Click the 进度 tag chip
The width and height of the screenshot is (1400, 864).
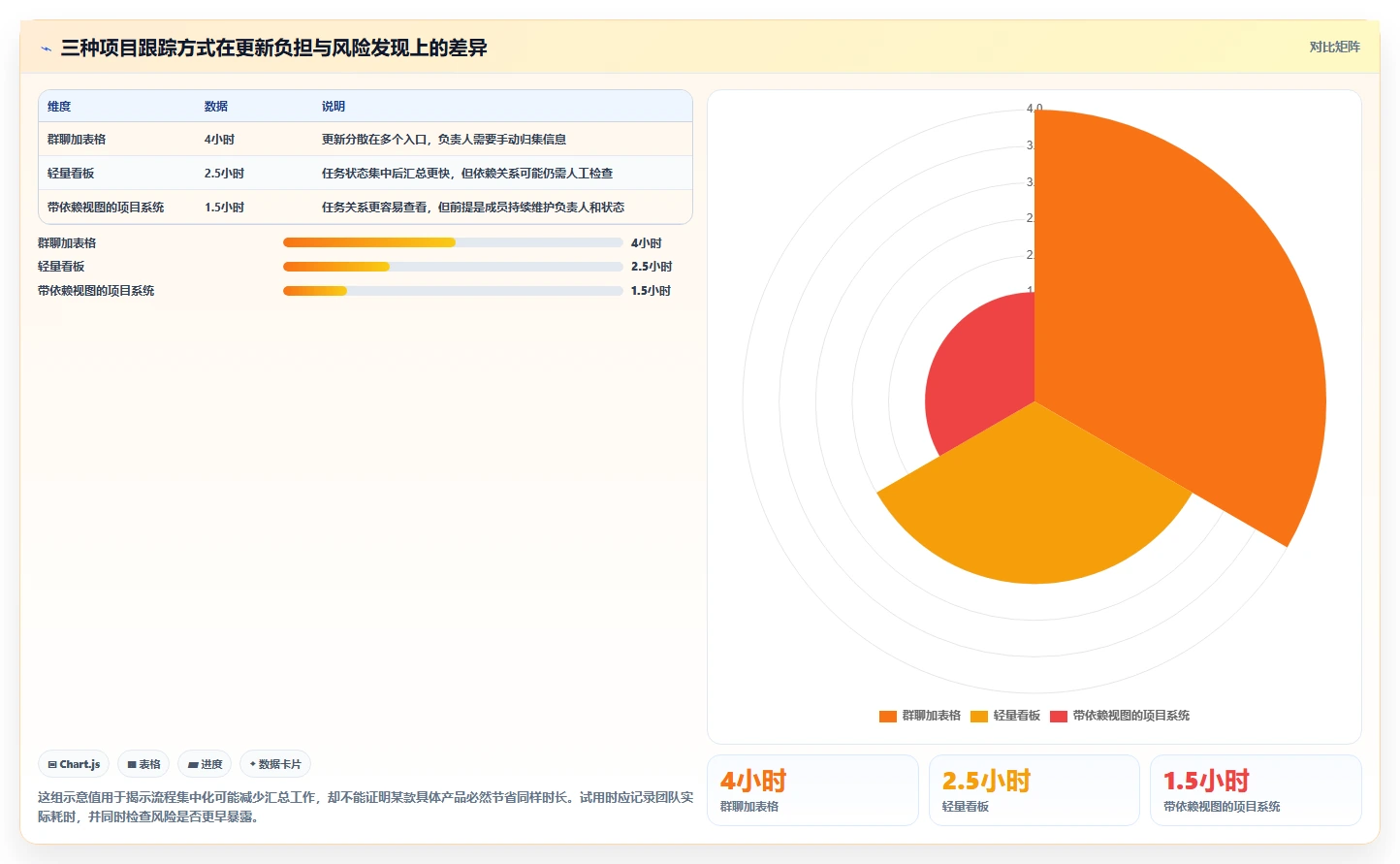pos(205,764)
